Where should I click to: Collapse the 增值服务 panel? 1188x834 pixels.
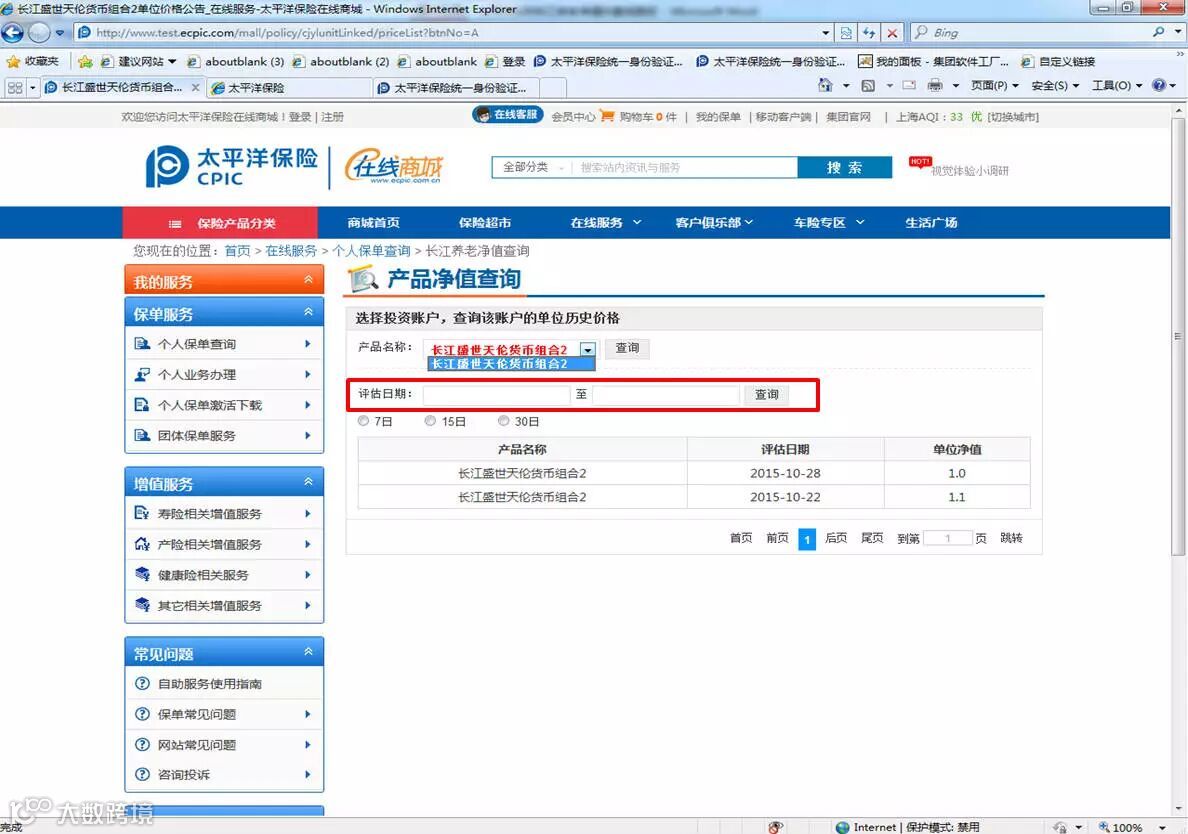coord(308,482)
